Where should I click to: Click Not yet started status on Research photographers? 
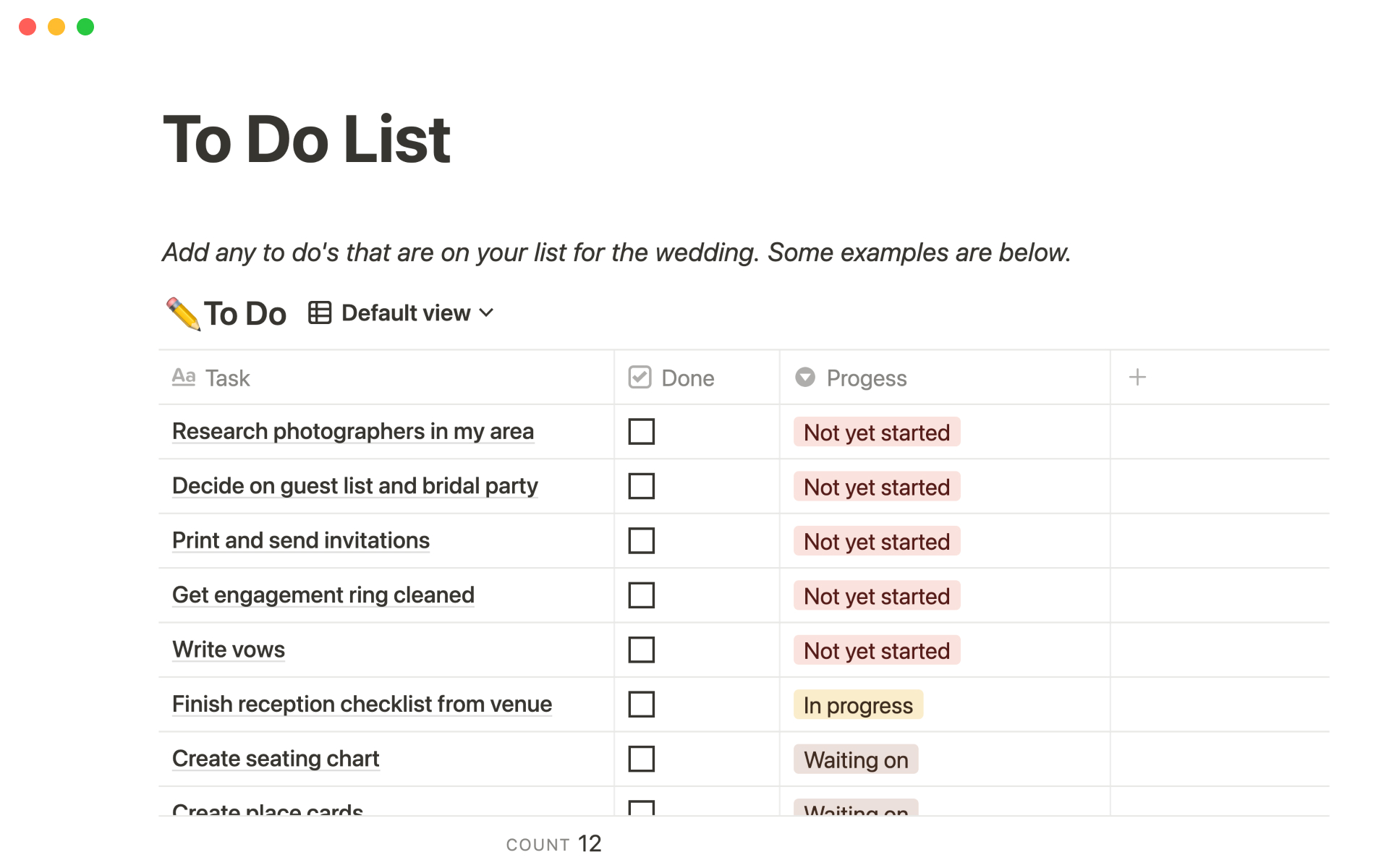[875, 432]
